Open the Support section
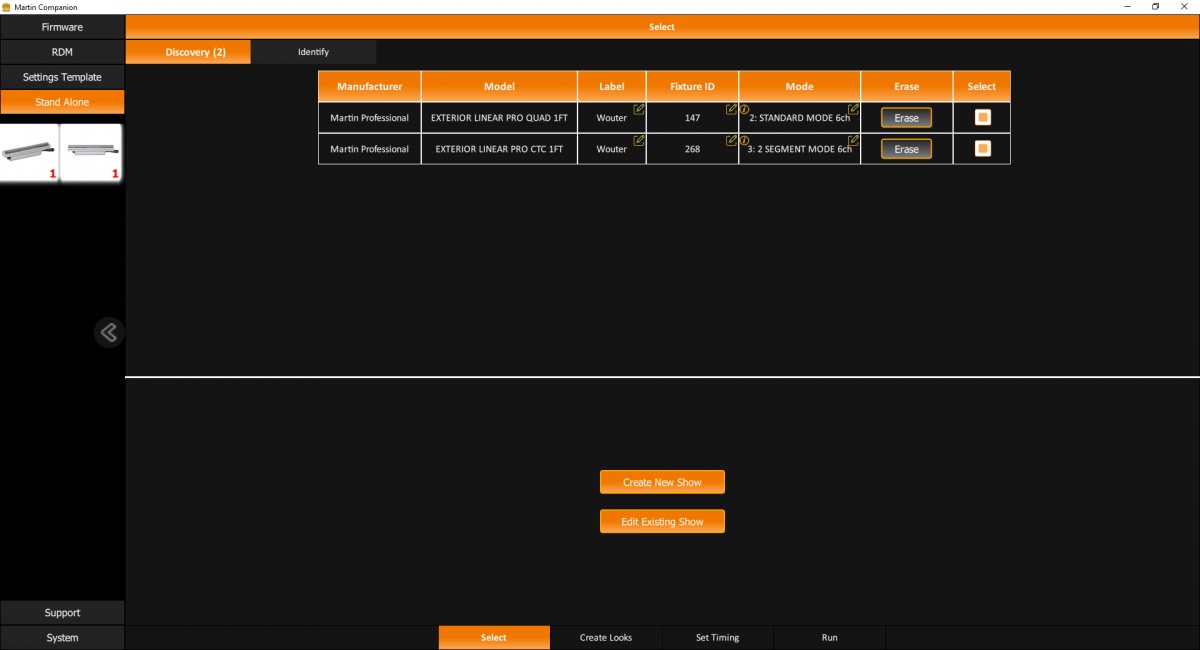The image size is (1200, 650). (62, 613)
